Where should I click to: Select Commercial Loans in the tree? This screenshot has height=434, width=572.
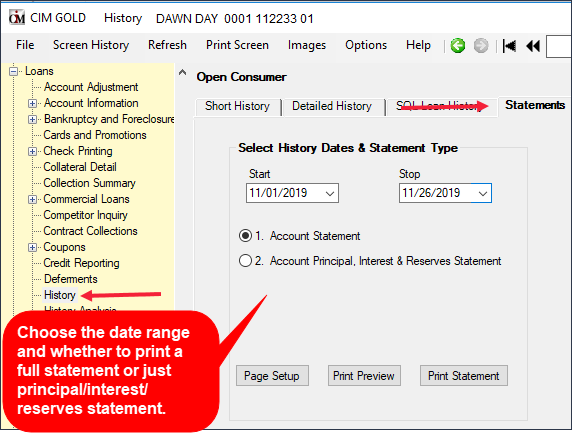coord(86,199)
